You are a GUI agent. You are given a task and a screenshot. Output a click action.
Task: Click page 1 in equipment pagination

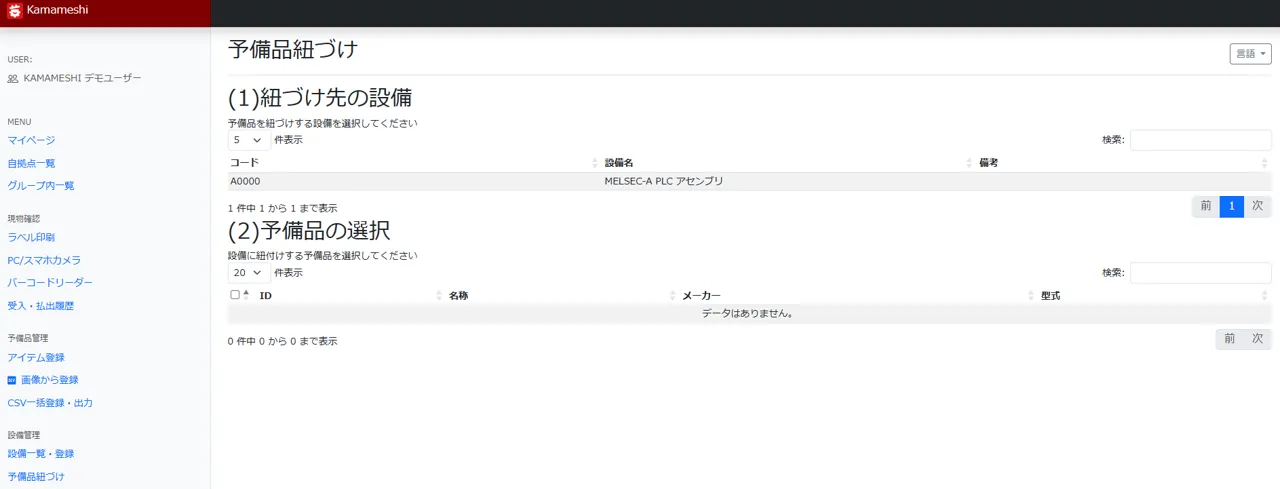tap(1232, 206)
